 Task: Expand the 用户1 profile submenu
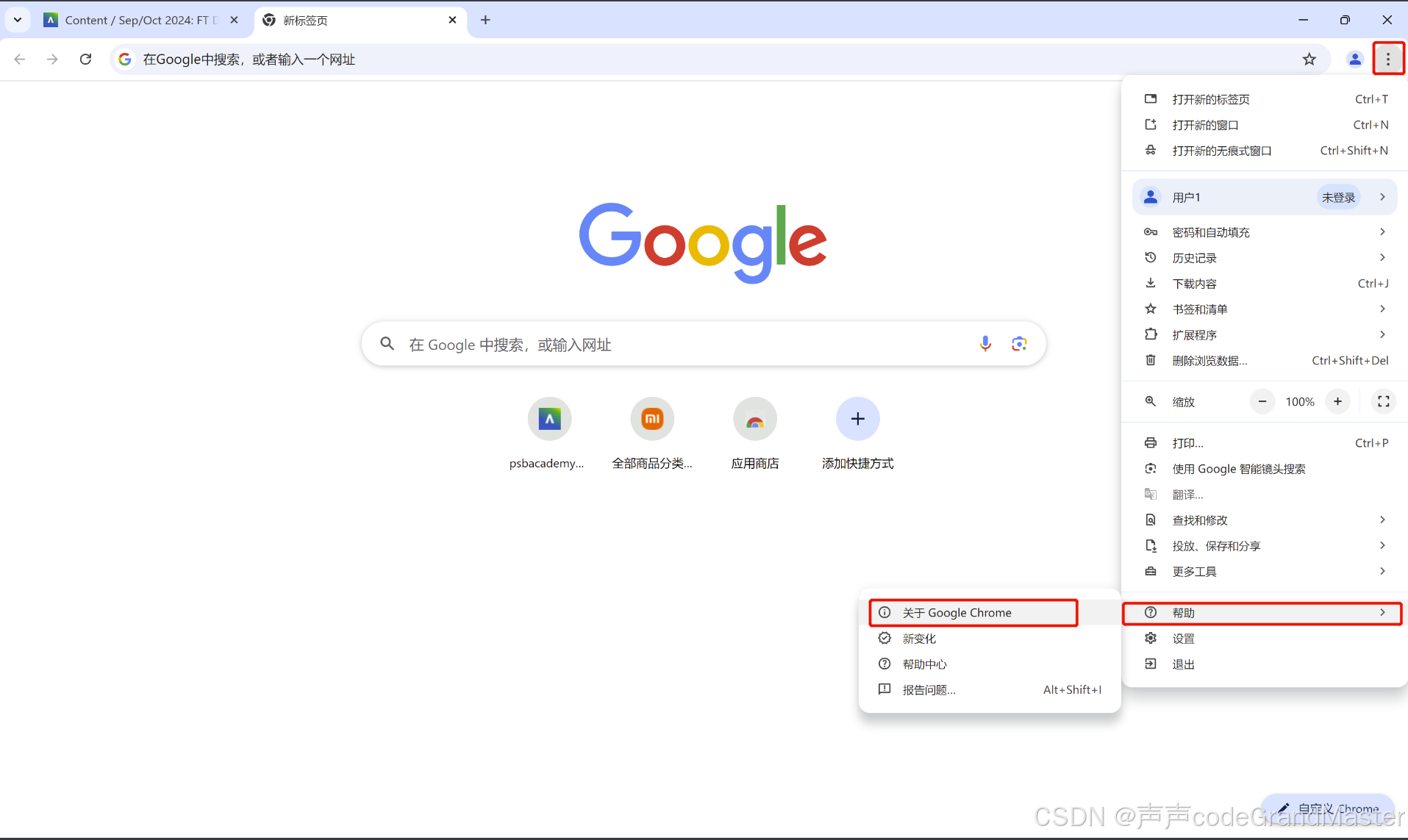pyautogui.click(x=1265, y=197)
